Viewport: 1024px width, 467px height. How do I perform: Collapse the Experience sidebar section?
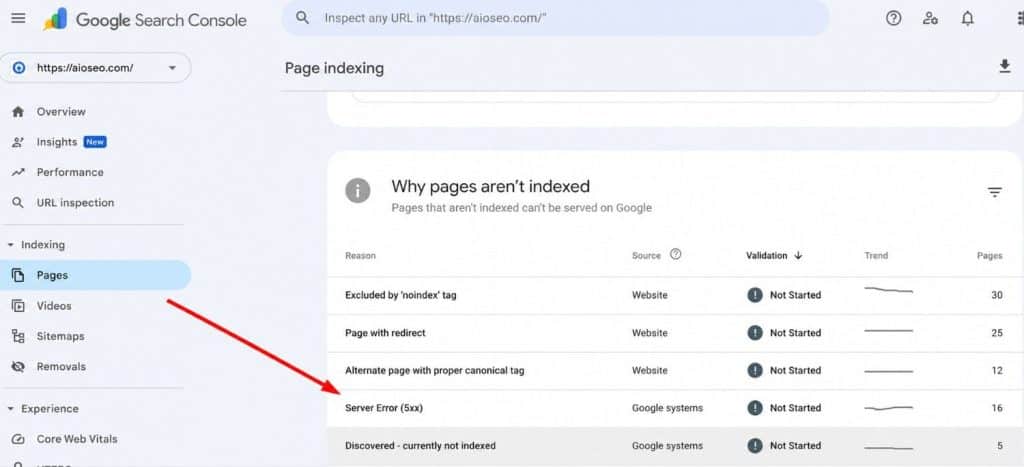point(10,408)
